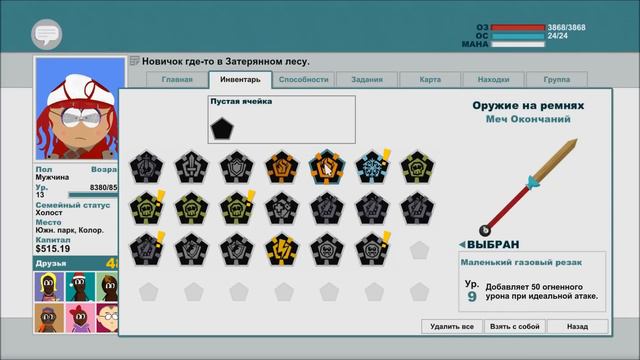
Task: Open the chat speech bubble icon
Action: [x=47, y=34]
